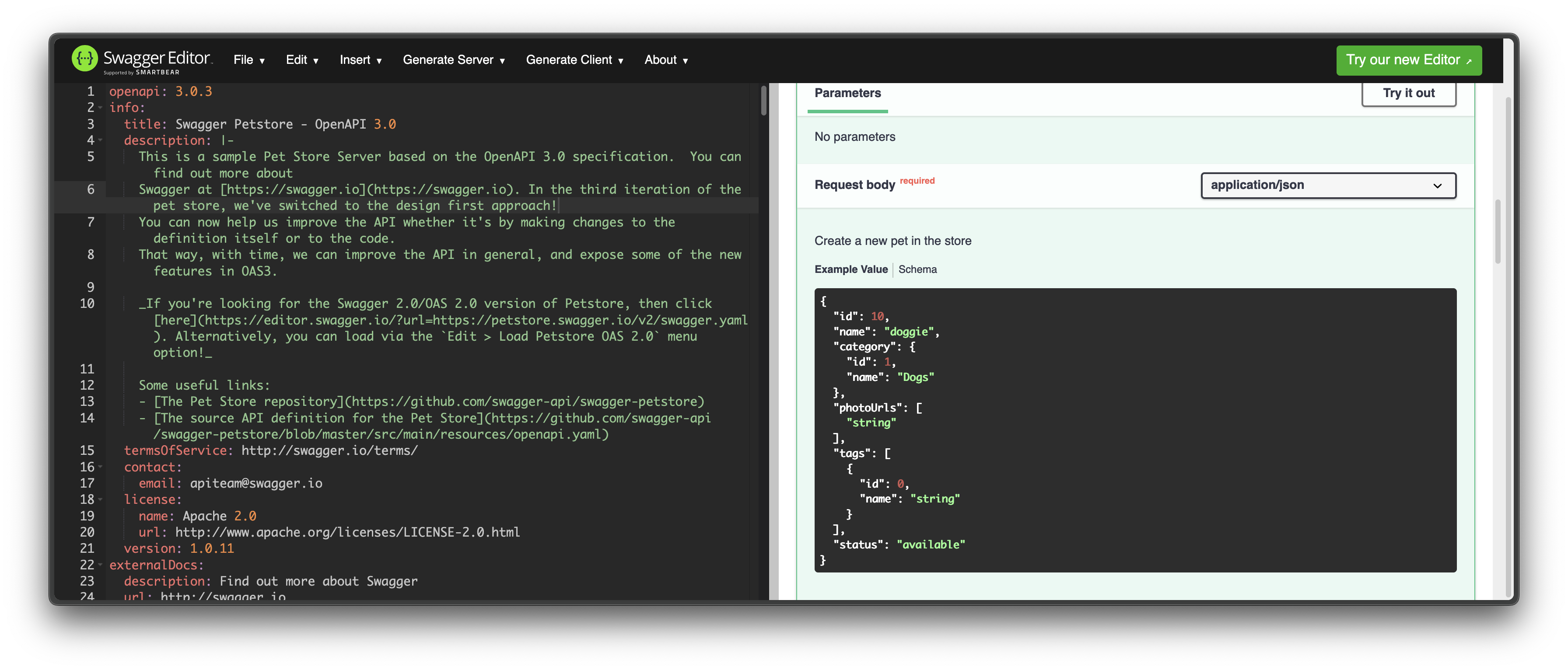The image size is (1568, 670).
Task: Click the editor and preview pane splitter
Action: coord(773,341)
